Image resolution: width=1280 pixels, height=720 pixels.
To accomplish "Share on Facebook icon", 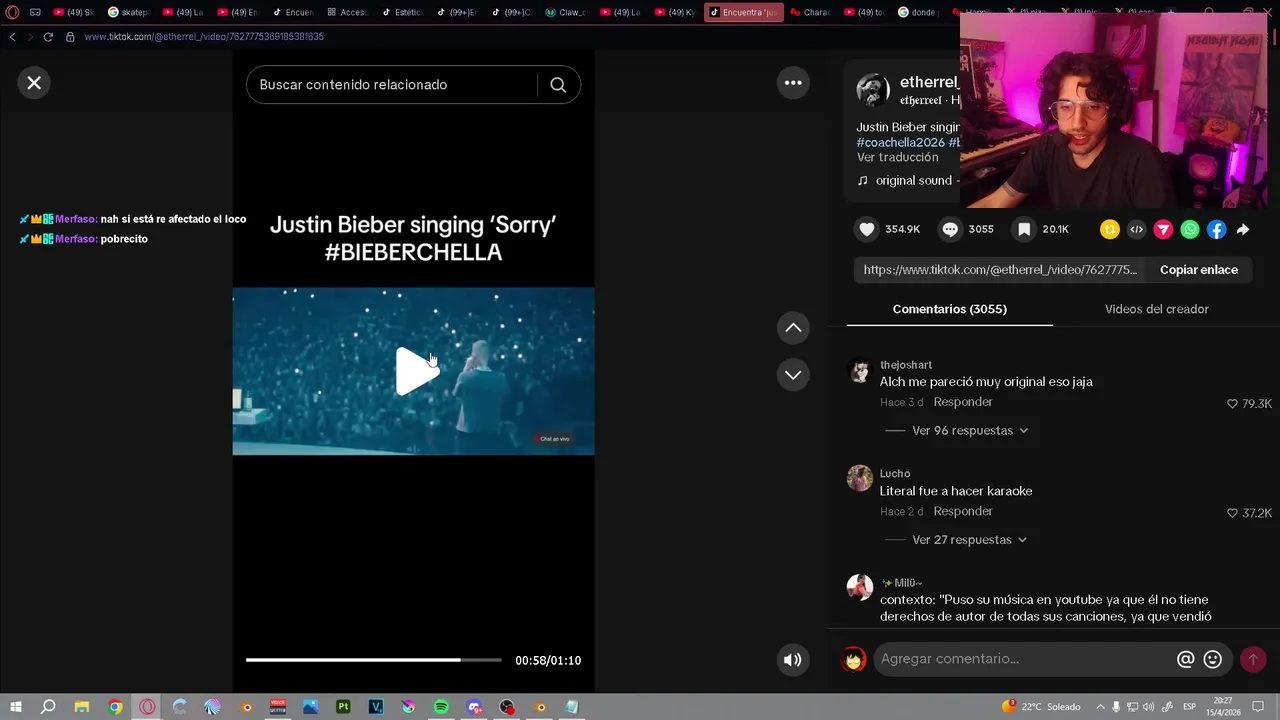I will pyautogui.click(x=1216, y=230).
